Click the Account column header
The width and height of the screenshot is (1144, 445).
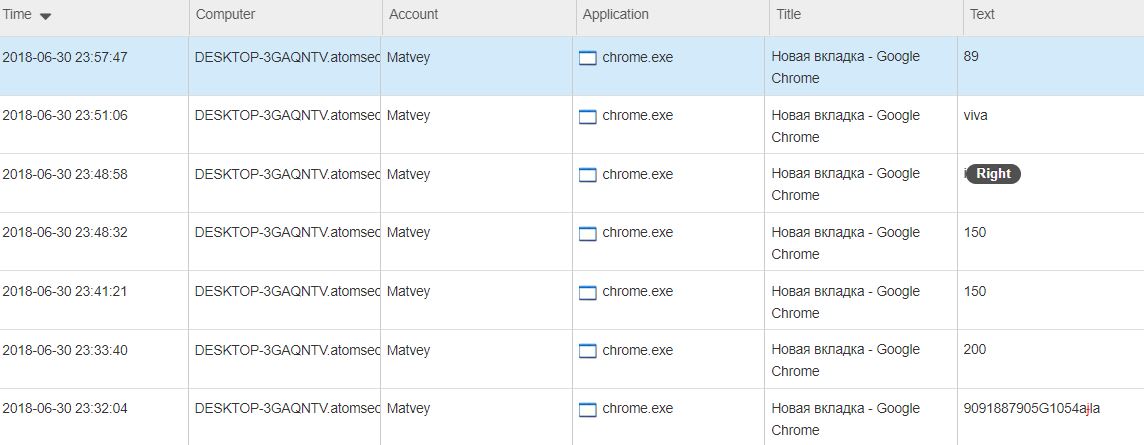pos(413,15)
